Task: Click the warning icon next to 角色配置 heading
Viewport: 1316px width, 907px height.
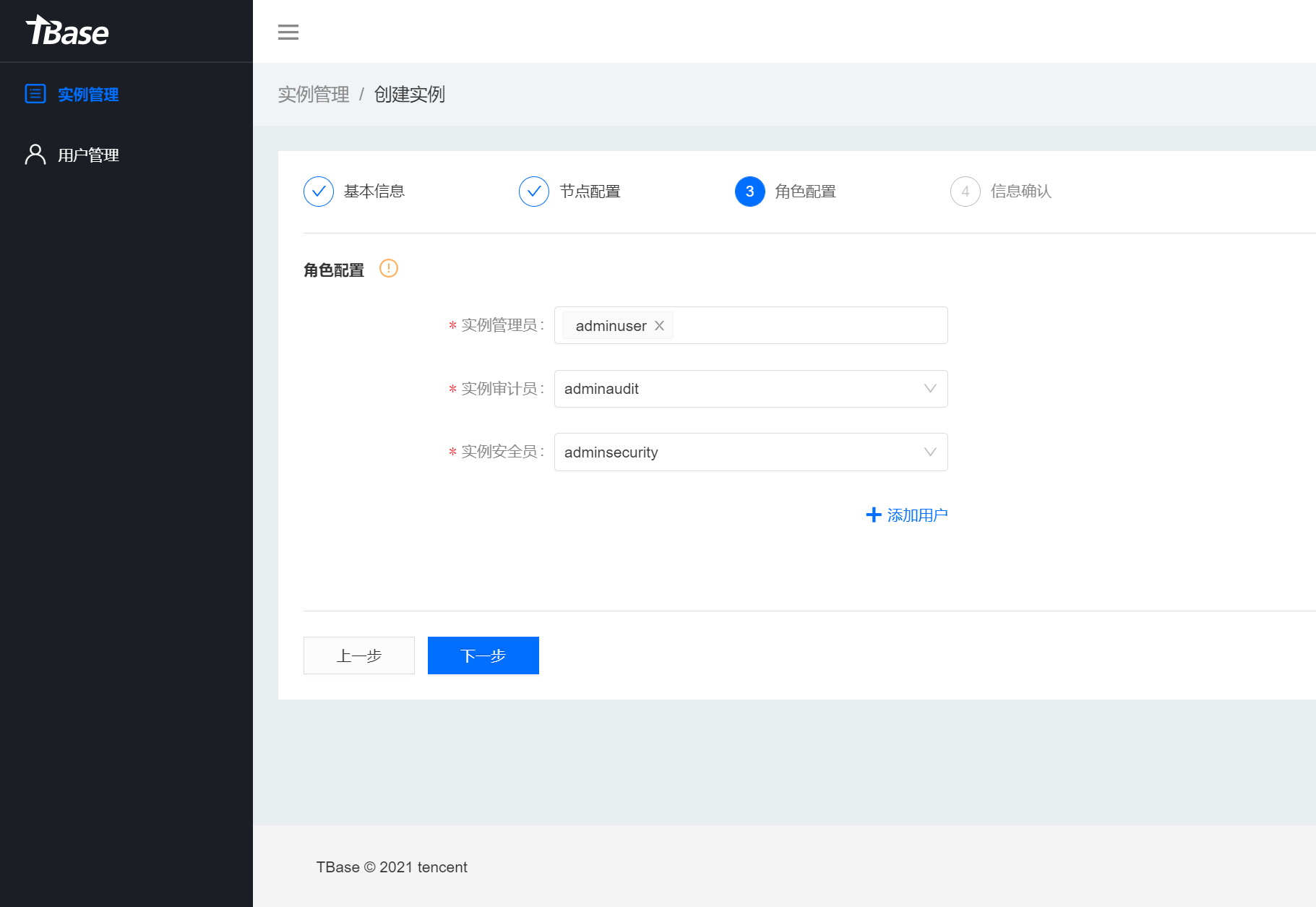Action: point(388,268)
